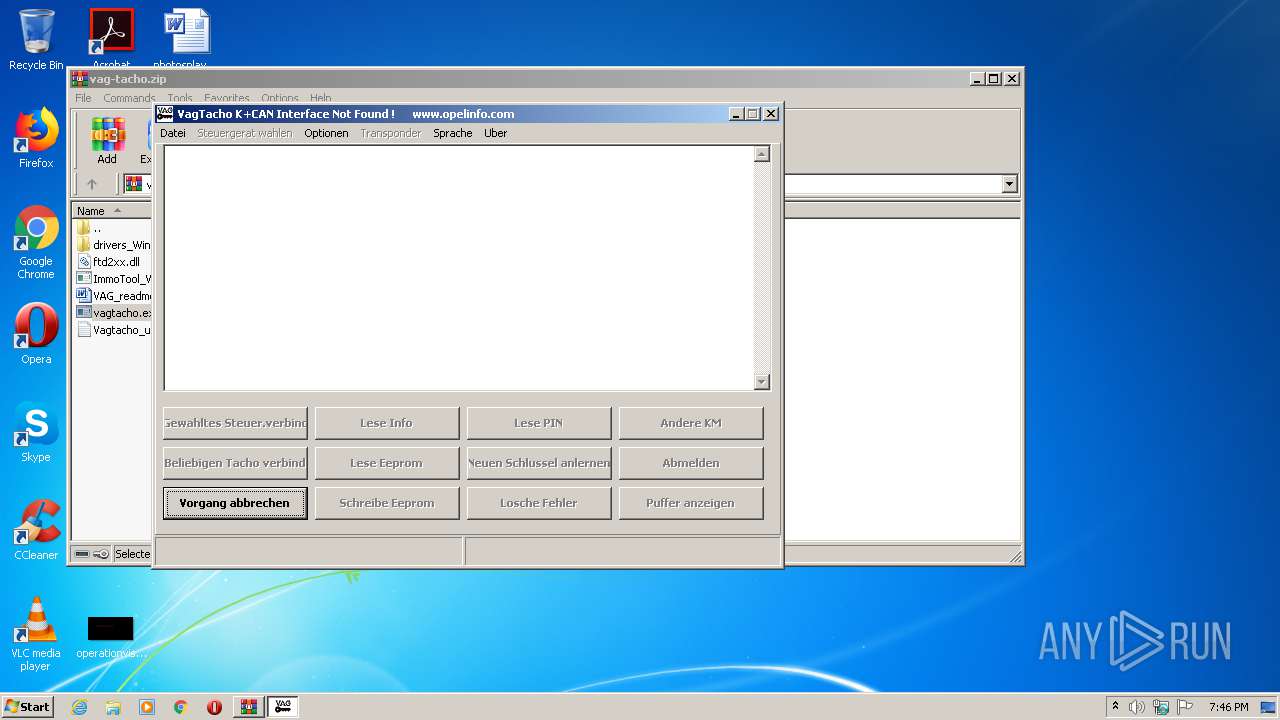This screenshot has width=1280, height=720.
Task: Click the volume speaker tray icon
Action: coord(1137,707)
